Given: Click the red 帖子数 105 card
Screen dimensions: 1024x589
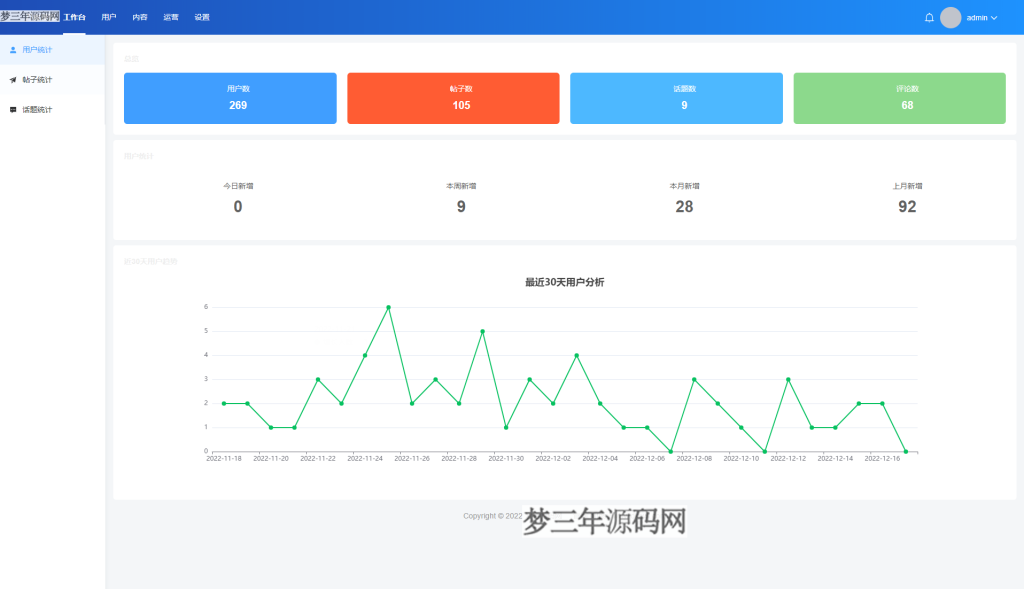Looking at the screenshot, I should 453,98.
